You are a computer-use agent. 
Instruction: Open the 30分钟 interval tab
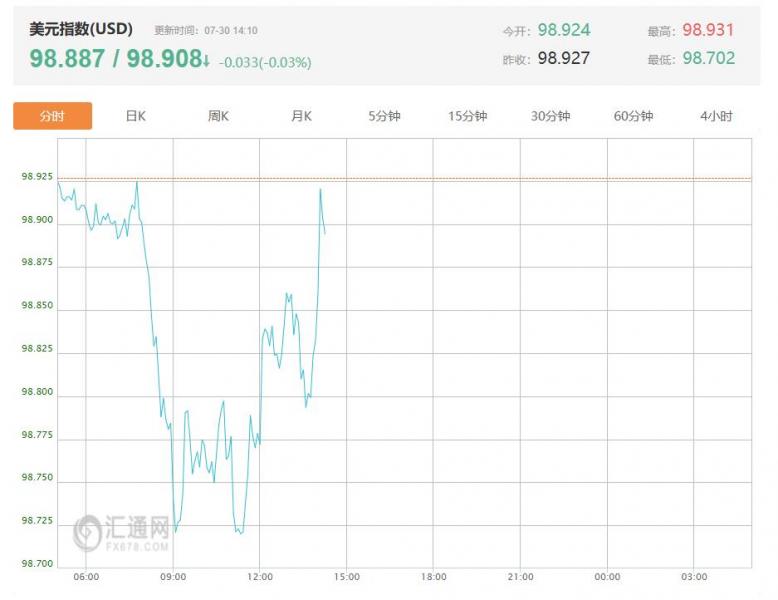(550, 116)
